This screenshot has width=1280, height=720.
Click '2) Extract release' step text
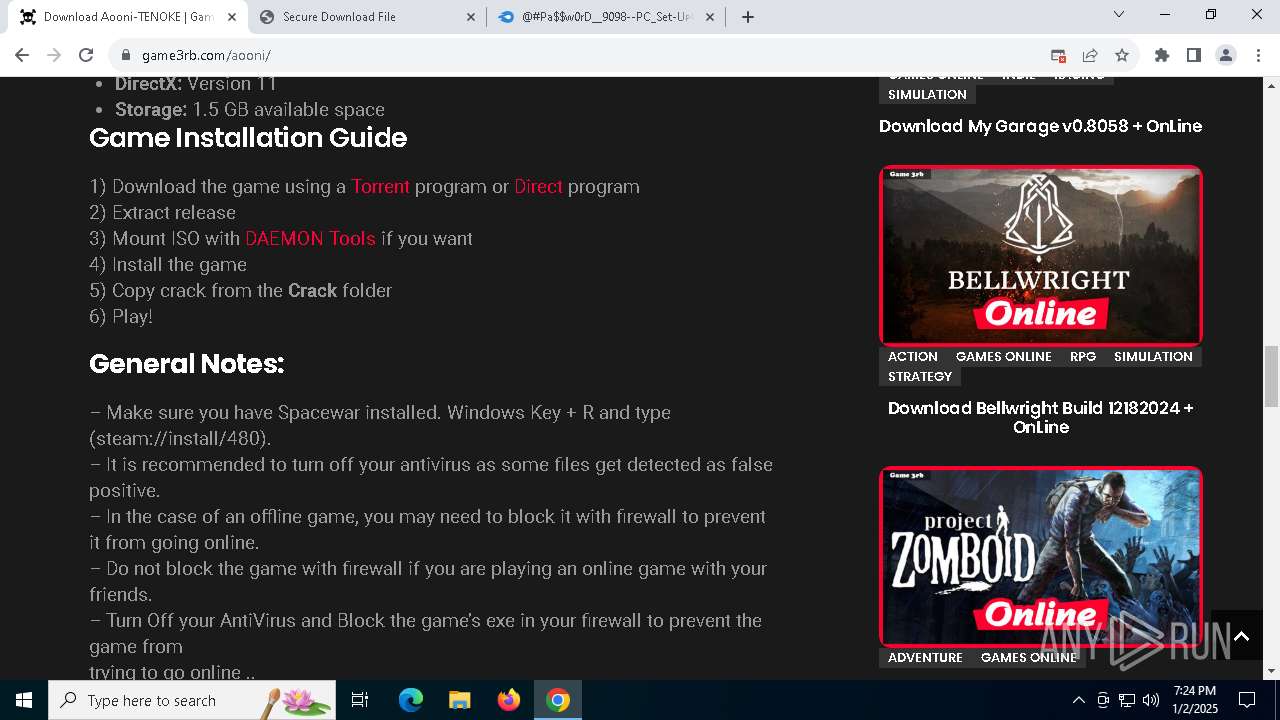click(162, 212)
